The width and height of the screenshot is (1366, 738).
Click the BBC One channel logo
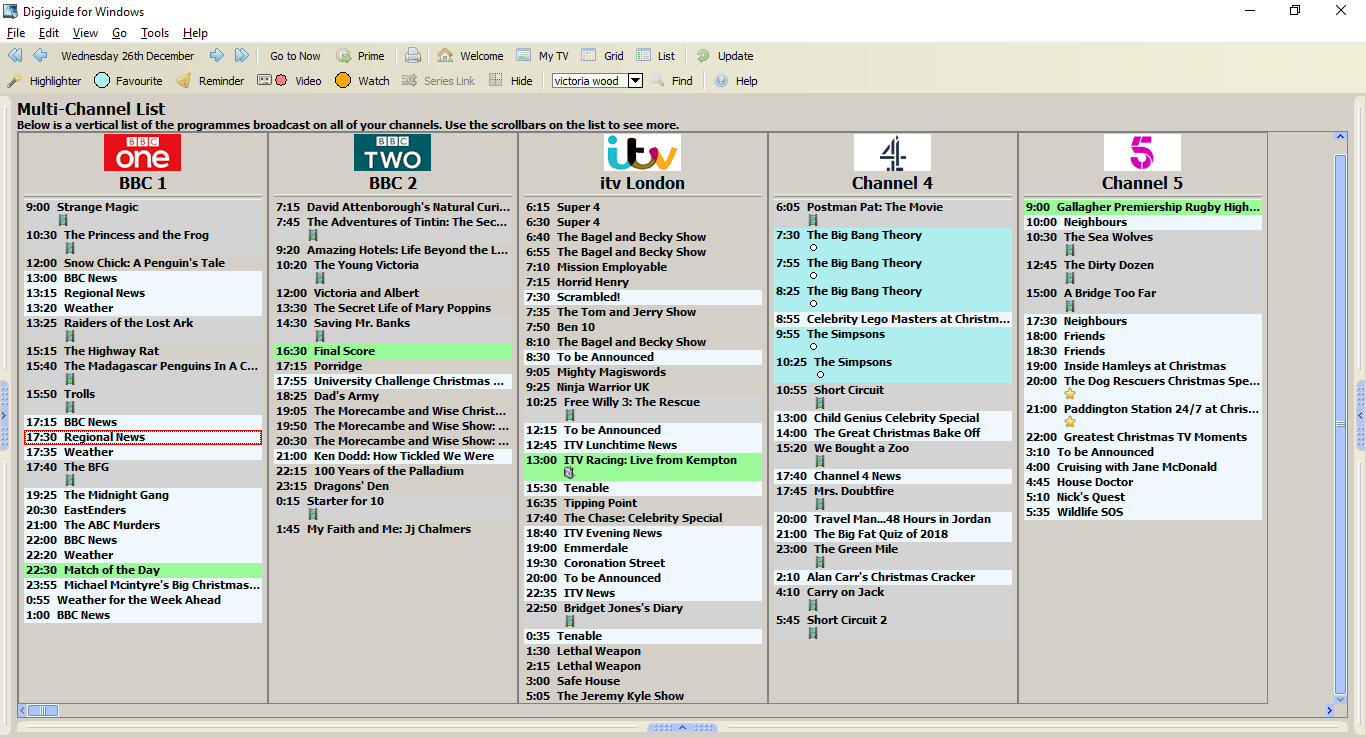[x=143, y=153]
